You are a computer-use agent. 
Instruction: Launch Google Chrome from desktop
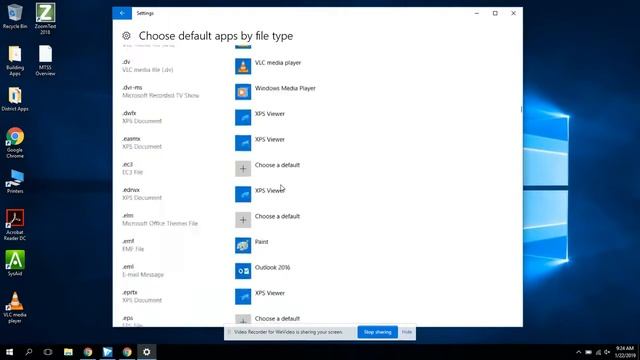tap(15, 142)
